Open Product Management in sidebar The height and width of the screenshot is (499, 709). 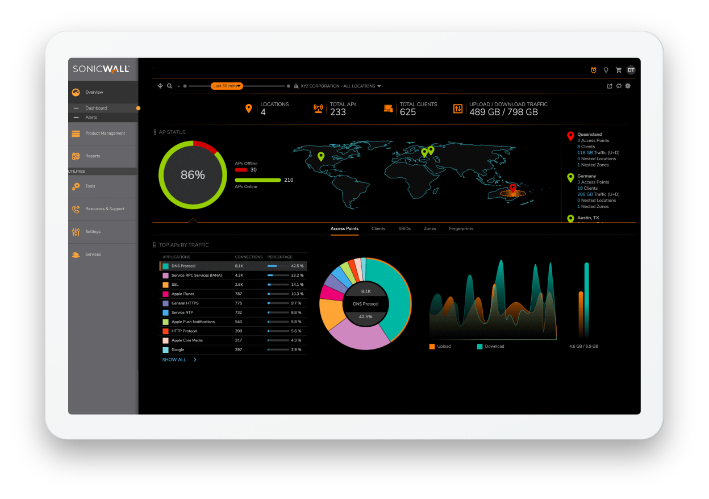104,133
